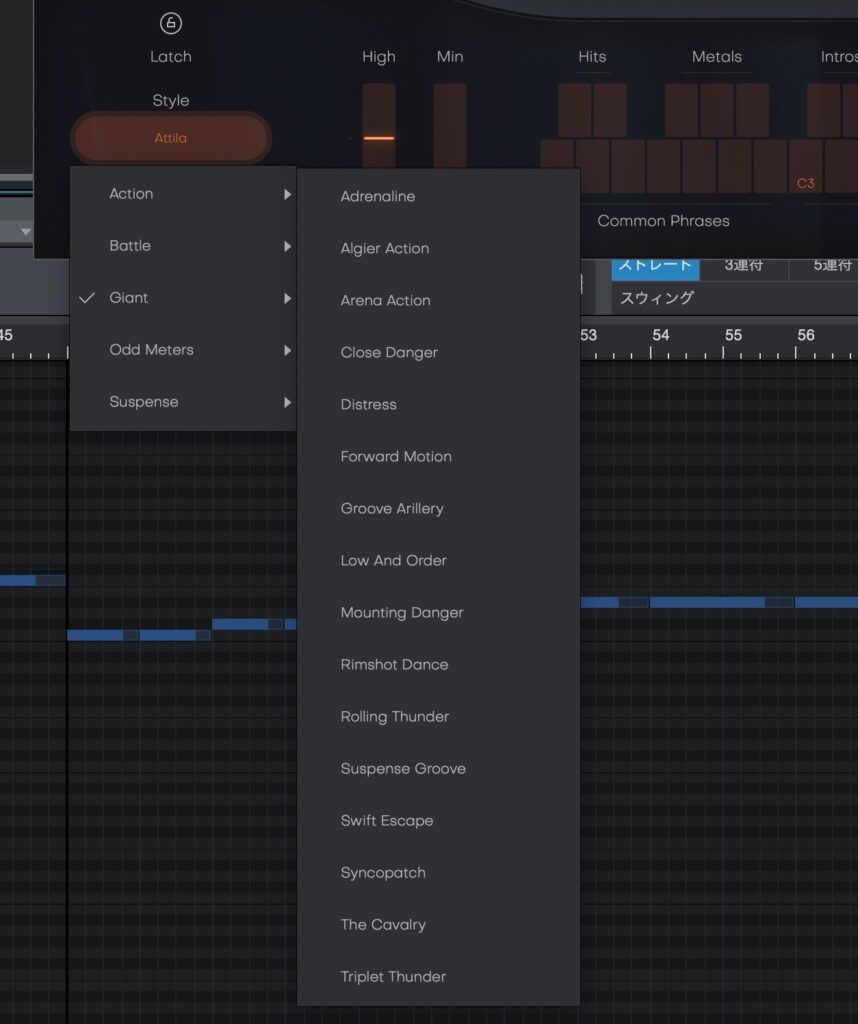858x1024 pixels.
Task: Trigger the C3 key pad
Action: [805, 167]
